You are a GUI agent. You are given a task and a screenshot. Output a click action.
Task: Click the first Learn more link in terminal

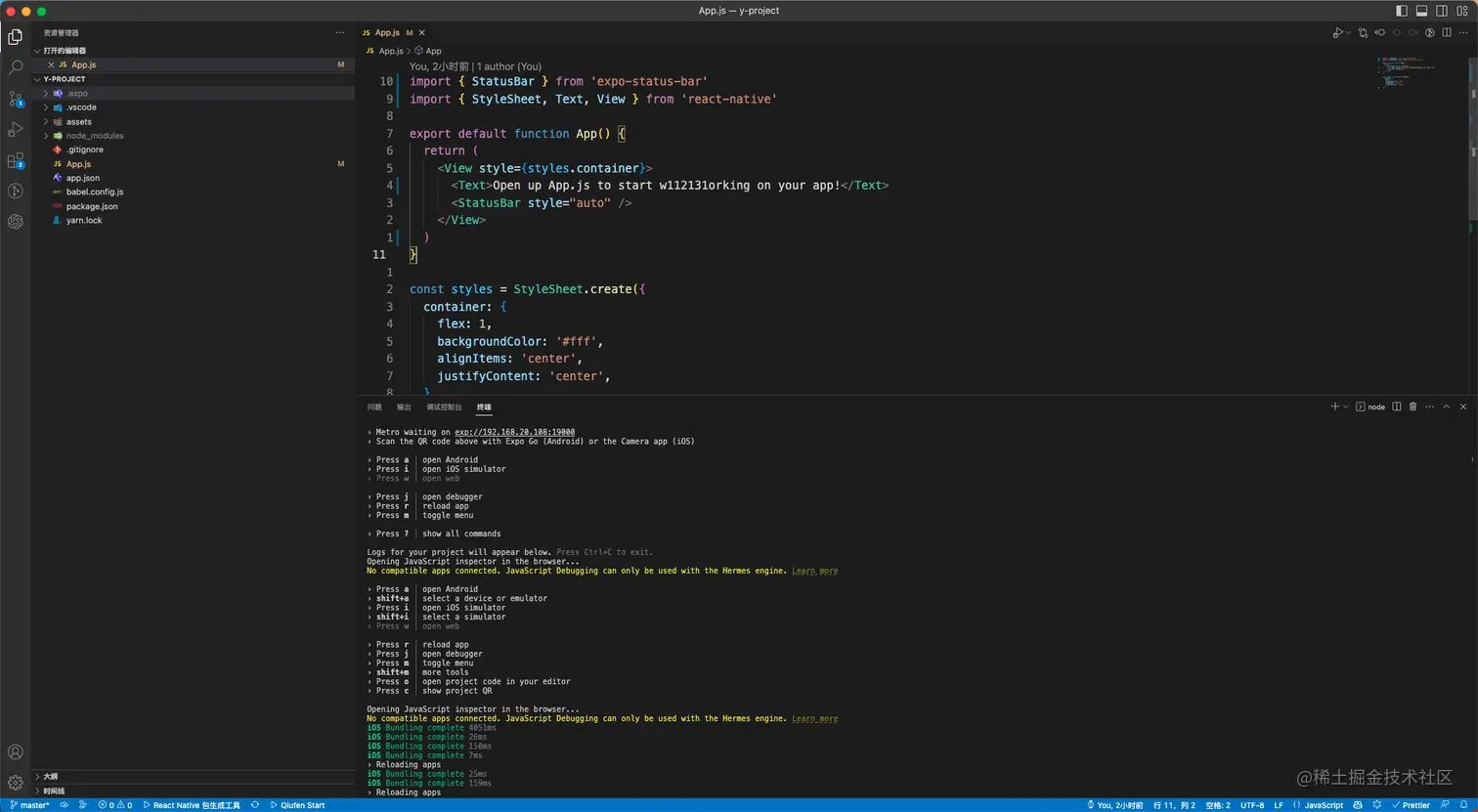click(x=814, y=571)
